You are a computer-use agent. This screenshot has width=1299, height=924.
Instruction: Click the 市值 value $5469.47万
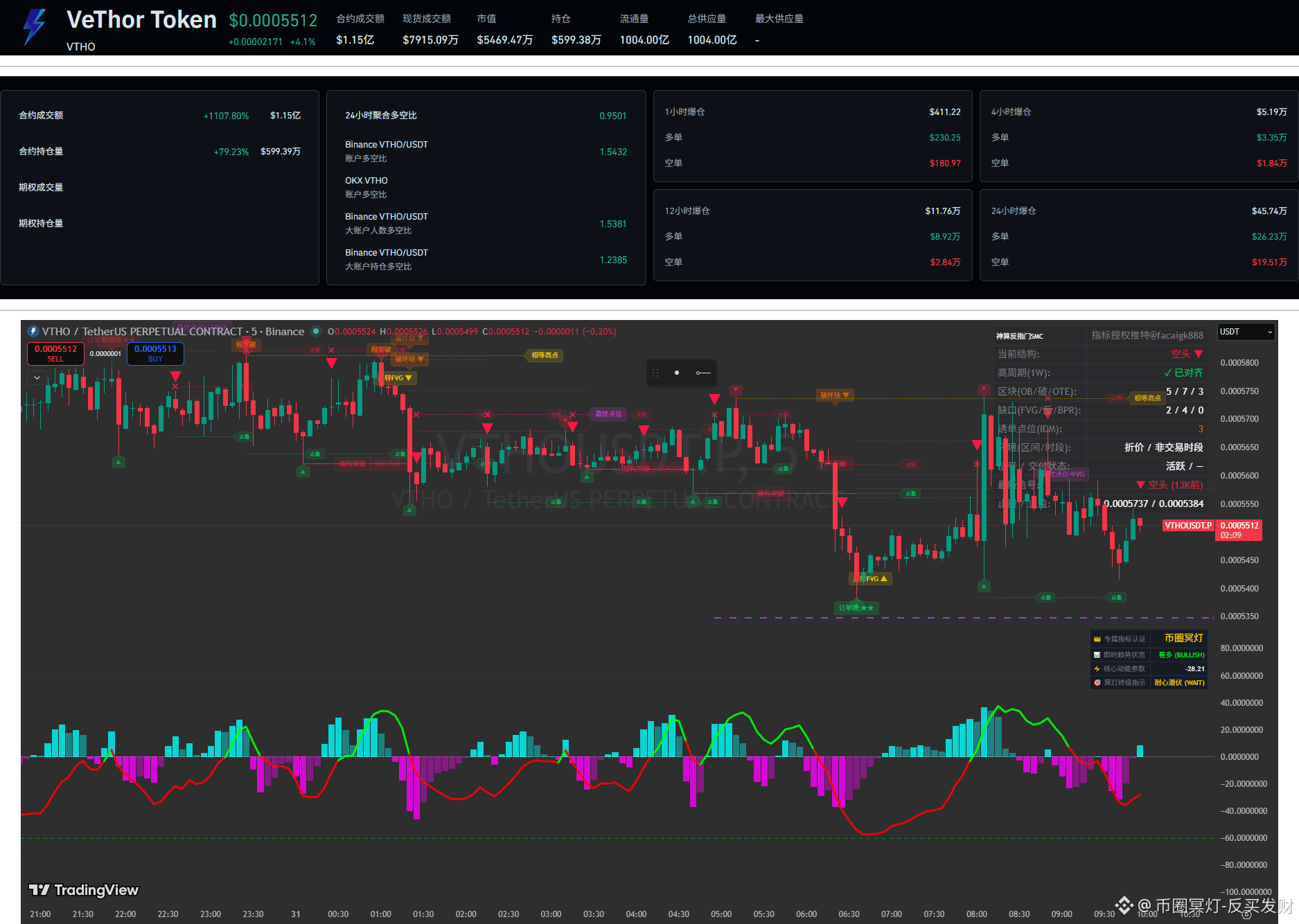[x=504, y=40]
